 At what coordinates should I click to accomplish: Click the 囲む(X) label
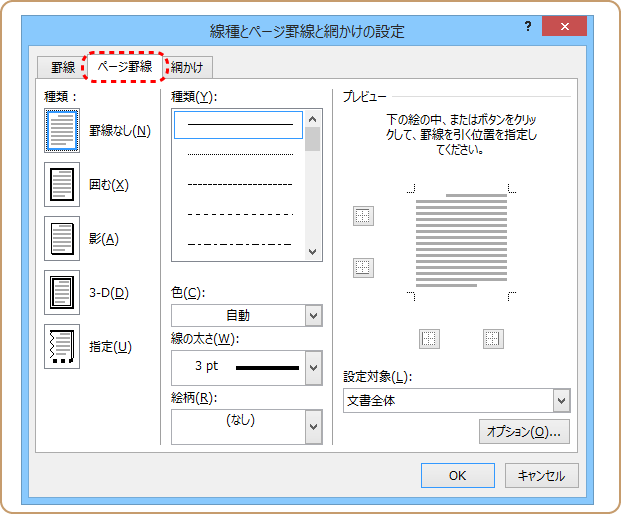click(x=109, y=185)
